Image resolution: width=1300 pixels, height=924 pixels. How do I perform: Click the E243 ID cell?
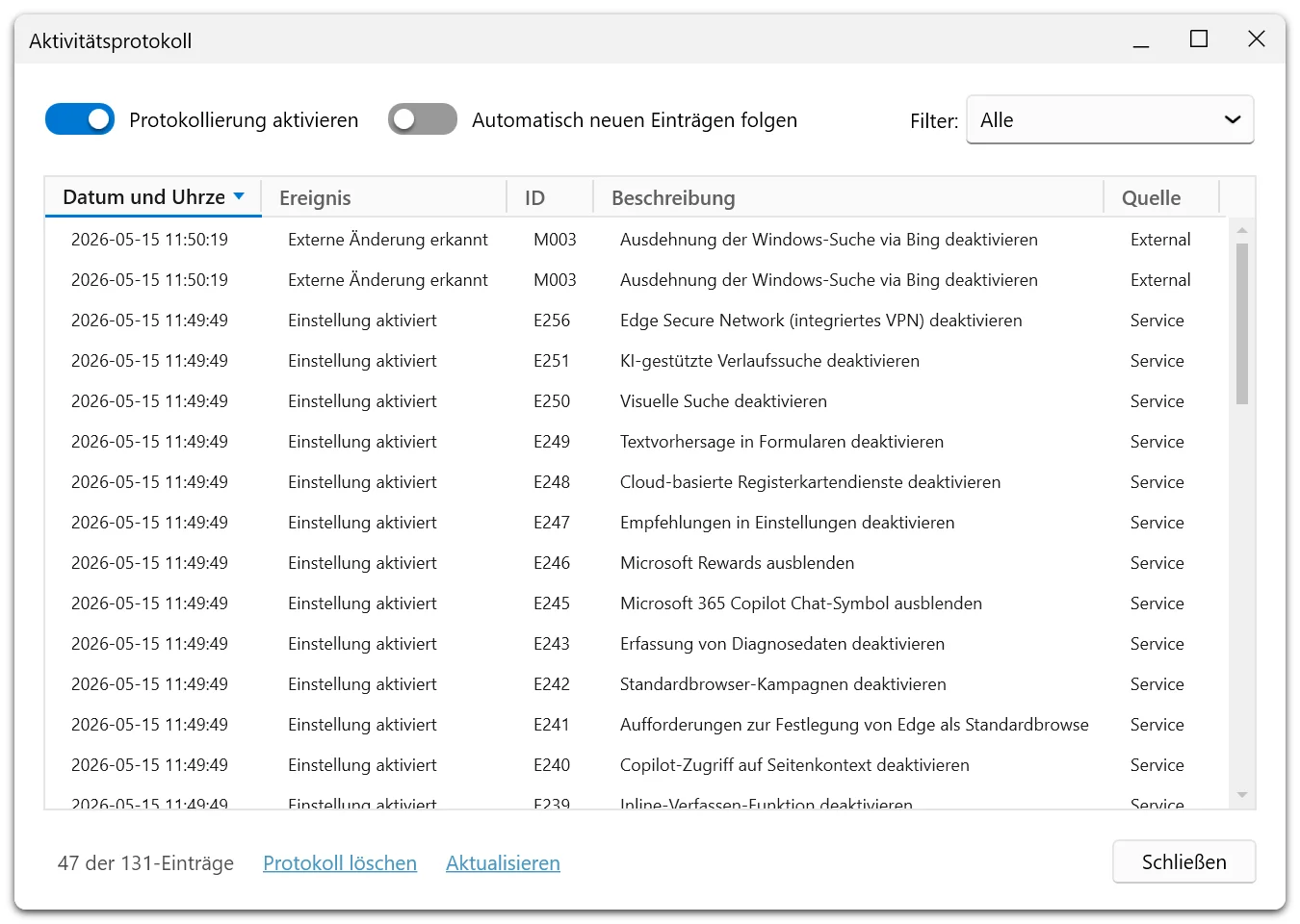click(x=552, y=644)
